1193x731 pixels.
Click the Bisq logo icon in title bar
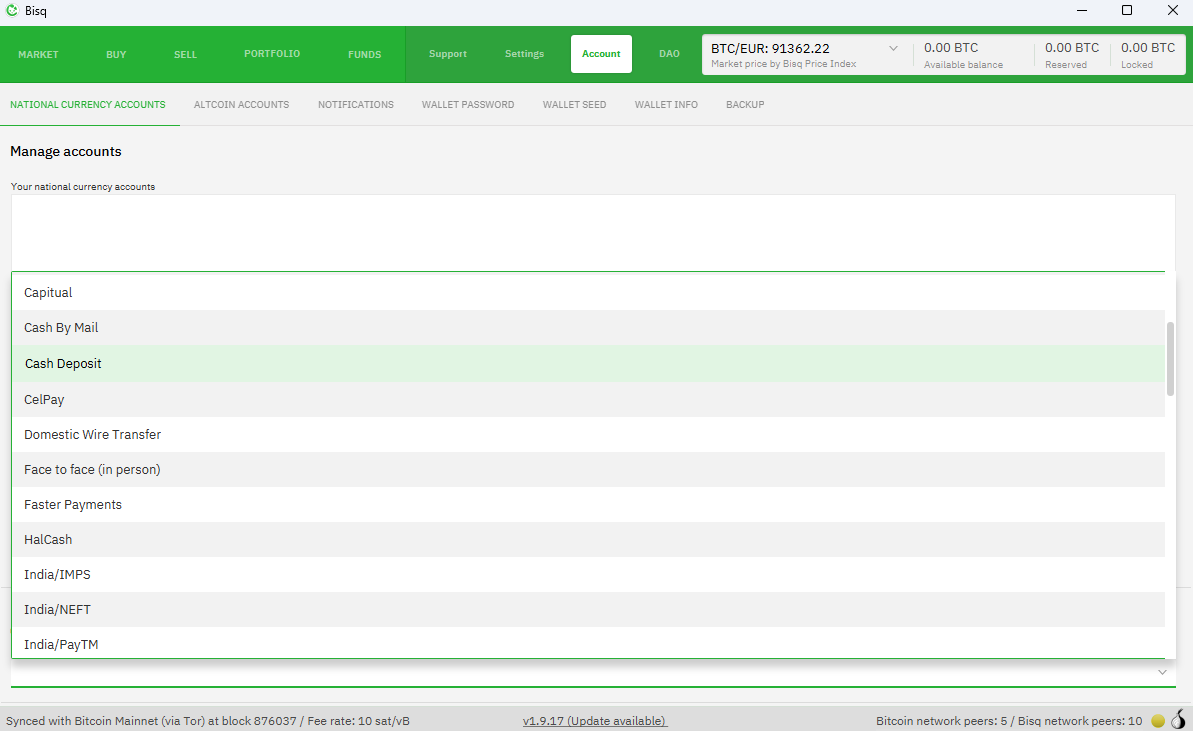[x=12, y=11]
